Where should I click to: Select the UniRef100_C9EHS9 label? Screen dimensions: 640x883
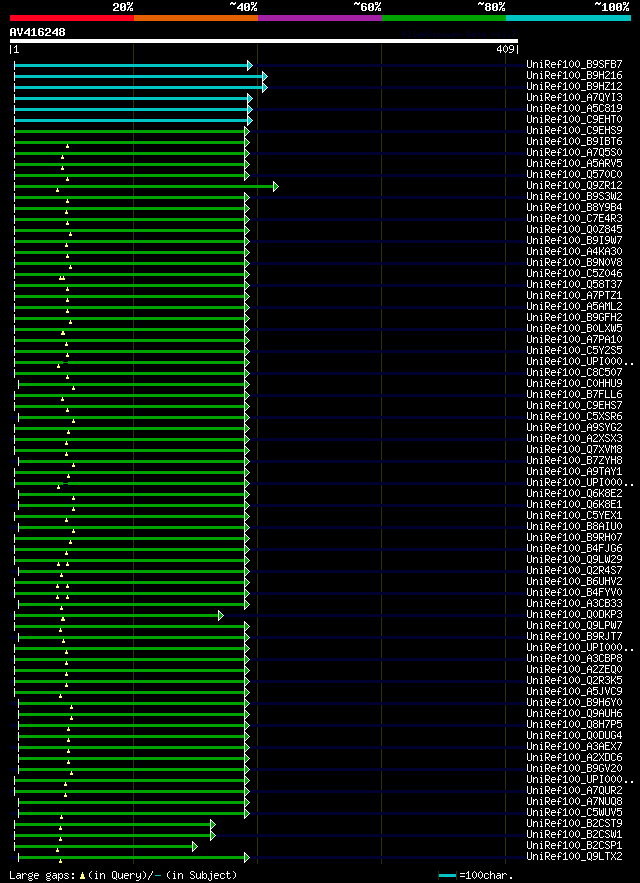pyautogui.click(x=574, y=130)
